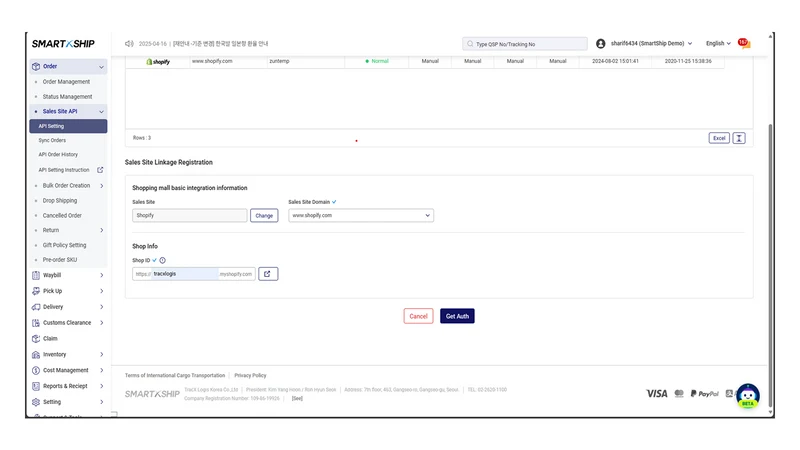Select API Setting menu item

point(68,126)
